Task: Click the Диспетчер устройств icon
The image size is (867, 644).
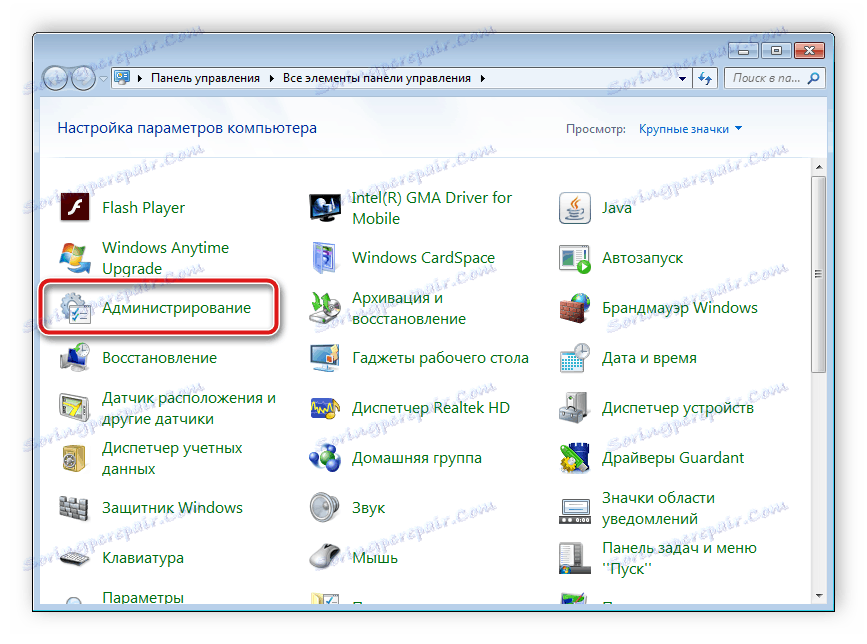Action: pyautogui.click(x=574, y=408)
